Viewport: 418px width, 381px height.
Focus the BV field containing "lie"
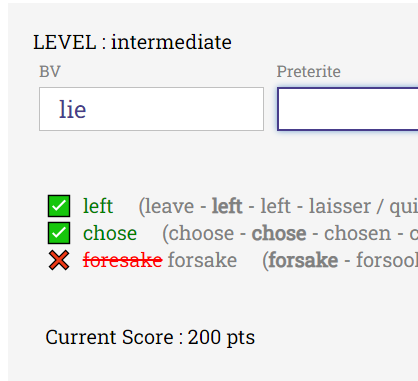pos(151,109)
